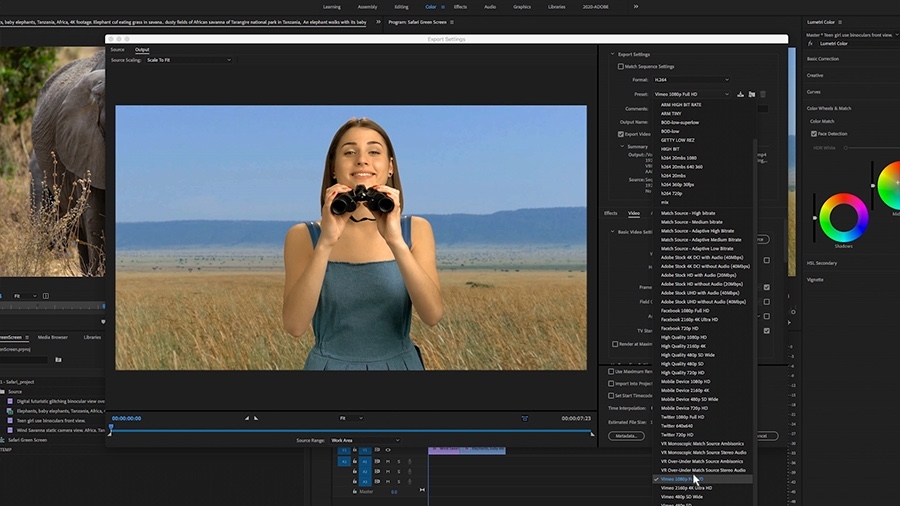Uncheck the Export Video checkbox
This screenshot has height=506, width=900.
coord(620,134)
